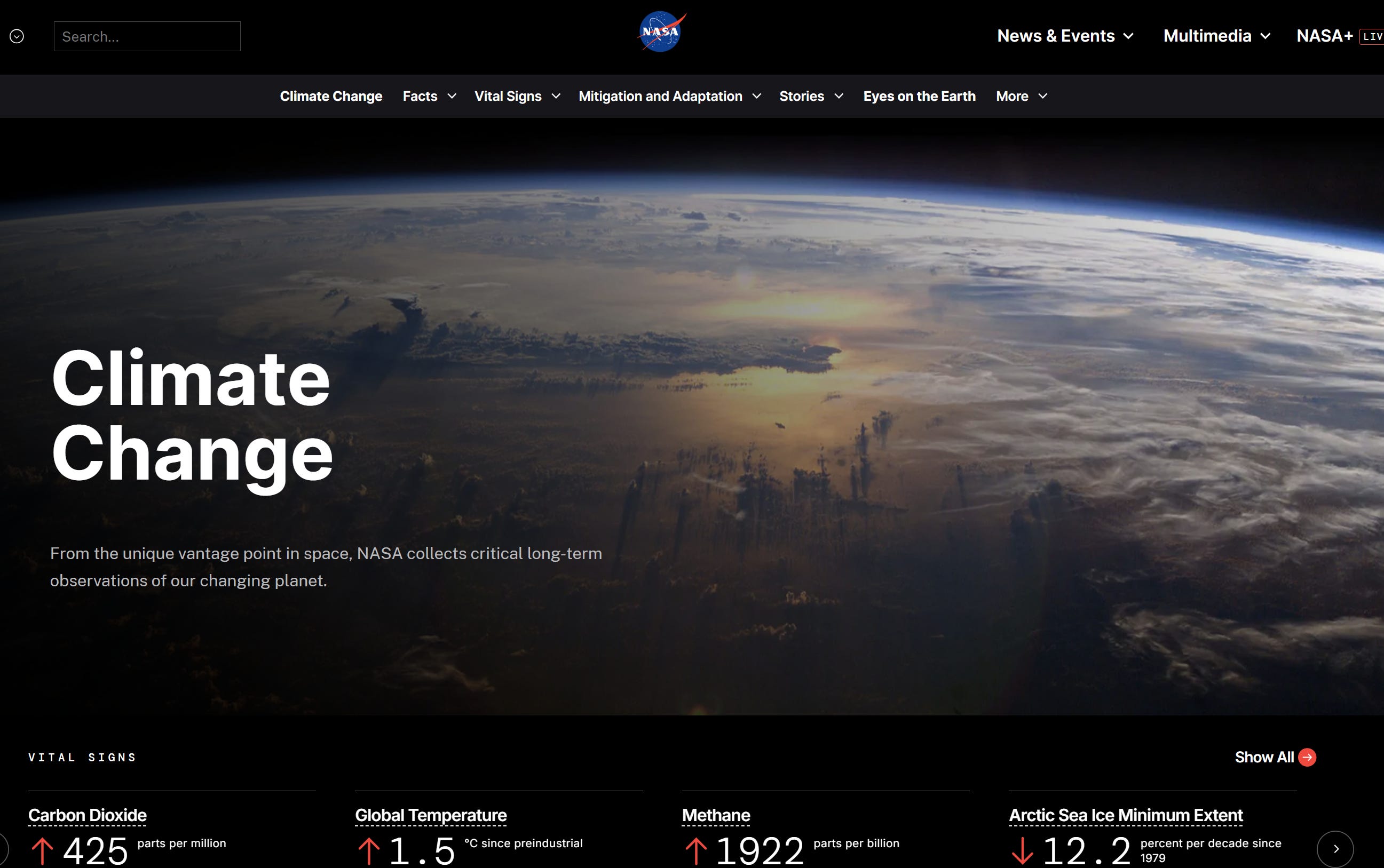Click the red down arrow beside 12.2
Viewport: 1384px width, 868px height.
[1023, 851]
